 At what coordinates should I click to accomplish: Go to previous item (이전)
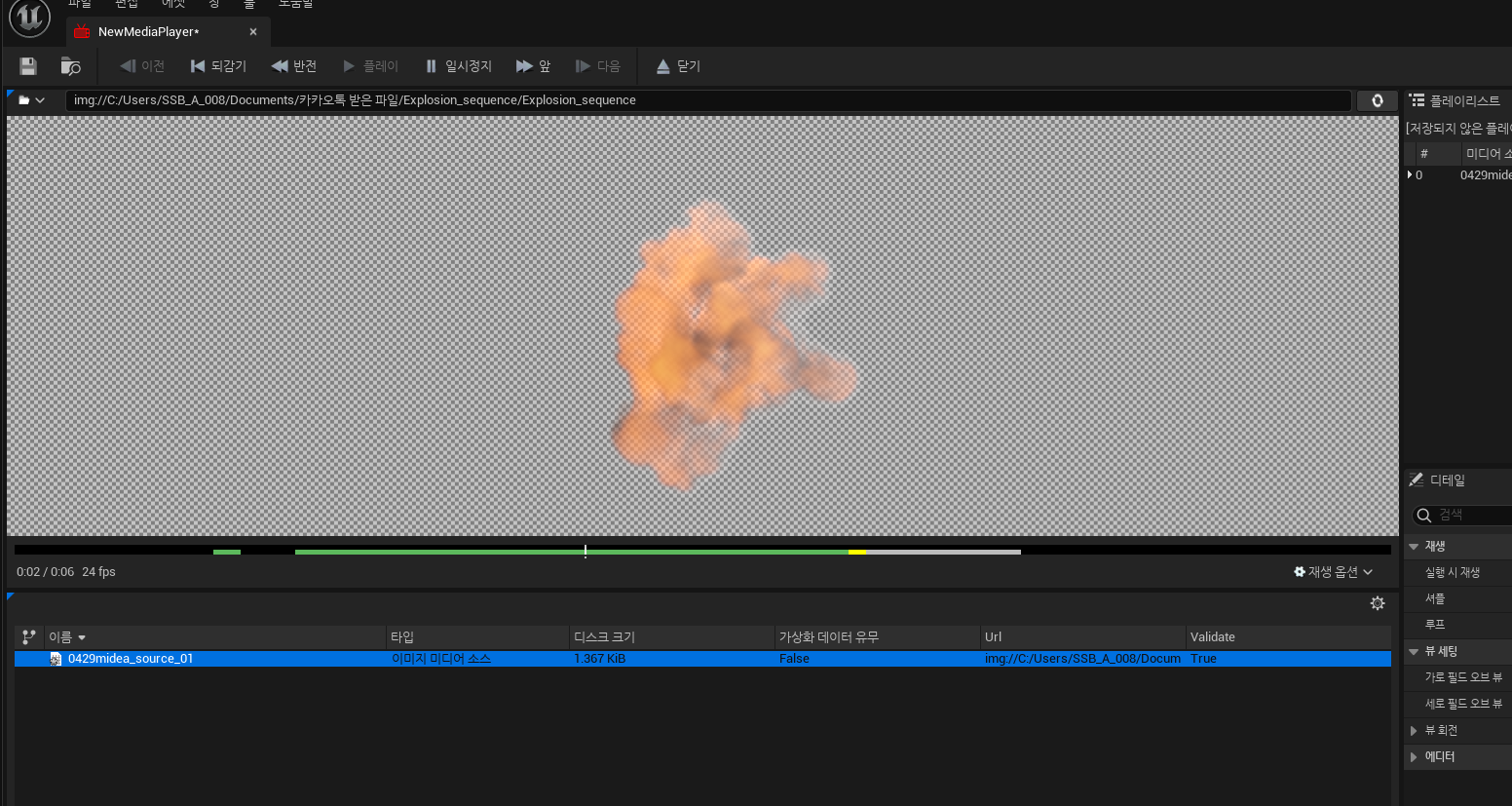point(142,66)
